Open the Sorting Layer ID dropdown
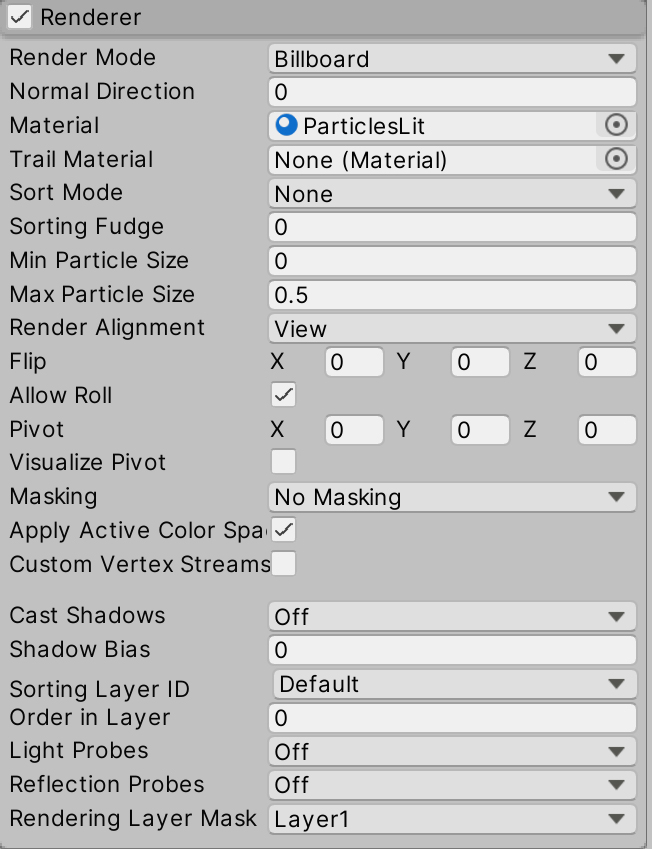This screenshot has height=849, width=652. point(455,684)
